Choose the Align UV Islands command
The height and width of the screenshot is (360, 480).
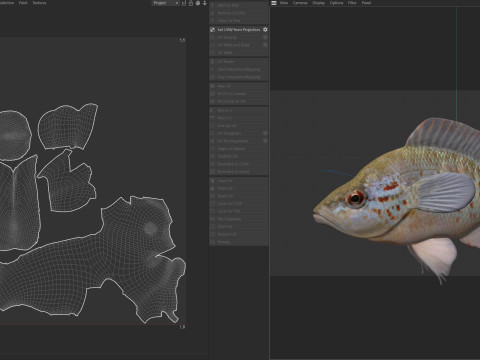click(x=238, y=149)
